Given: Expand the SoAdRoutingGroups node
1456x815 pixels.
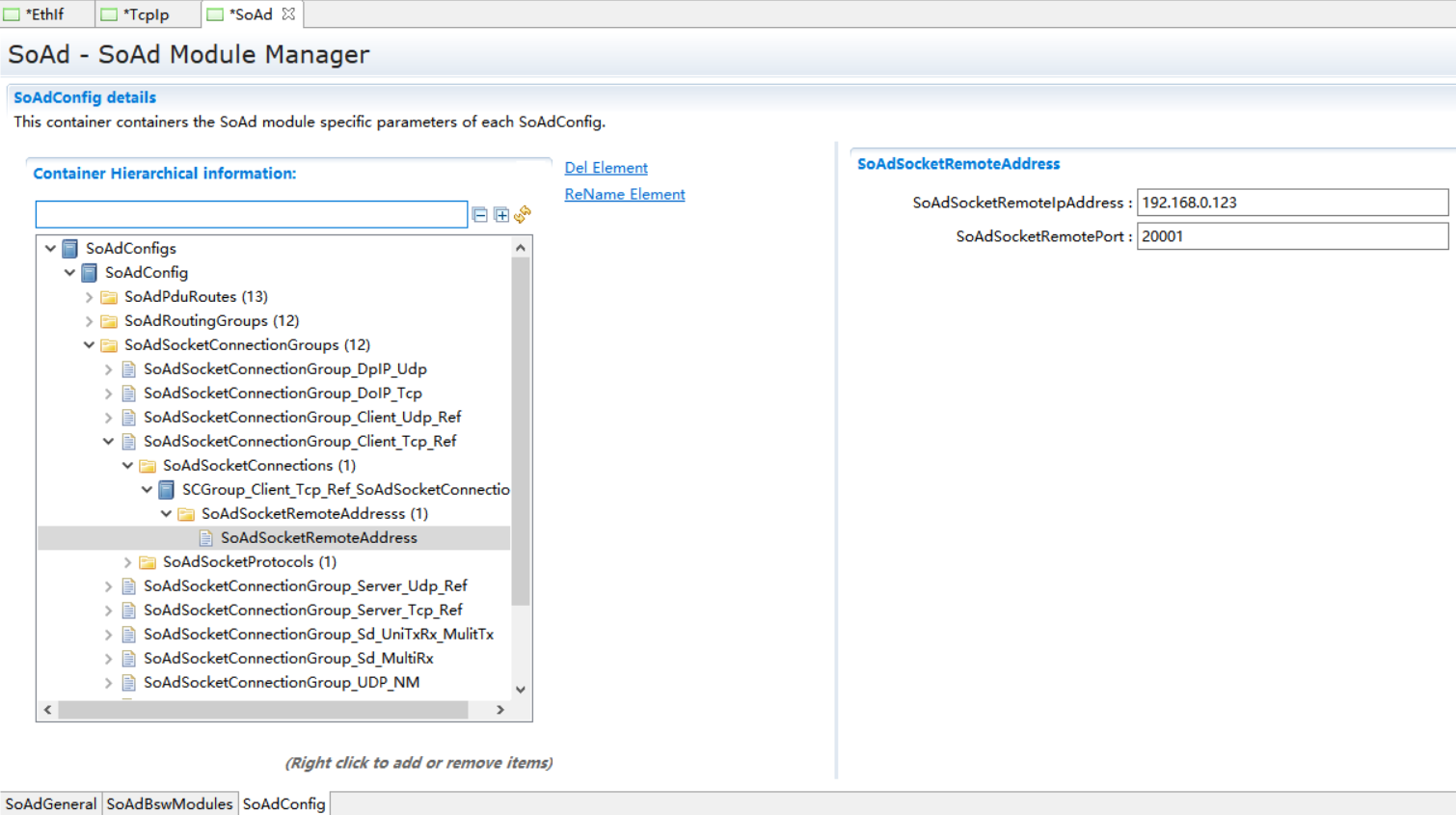Looking at the screenshot, I should [89, 321].
